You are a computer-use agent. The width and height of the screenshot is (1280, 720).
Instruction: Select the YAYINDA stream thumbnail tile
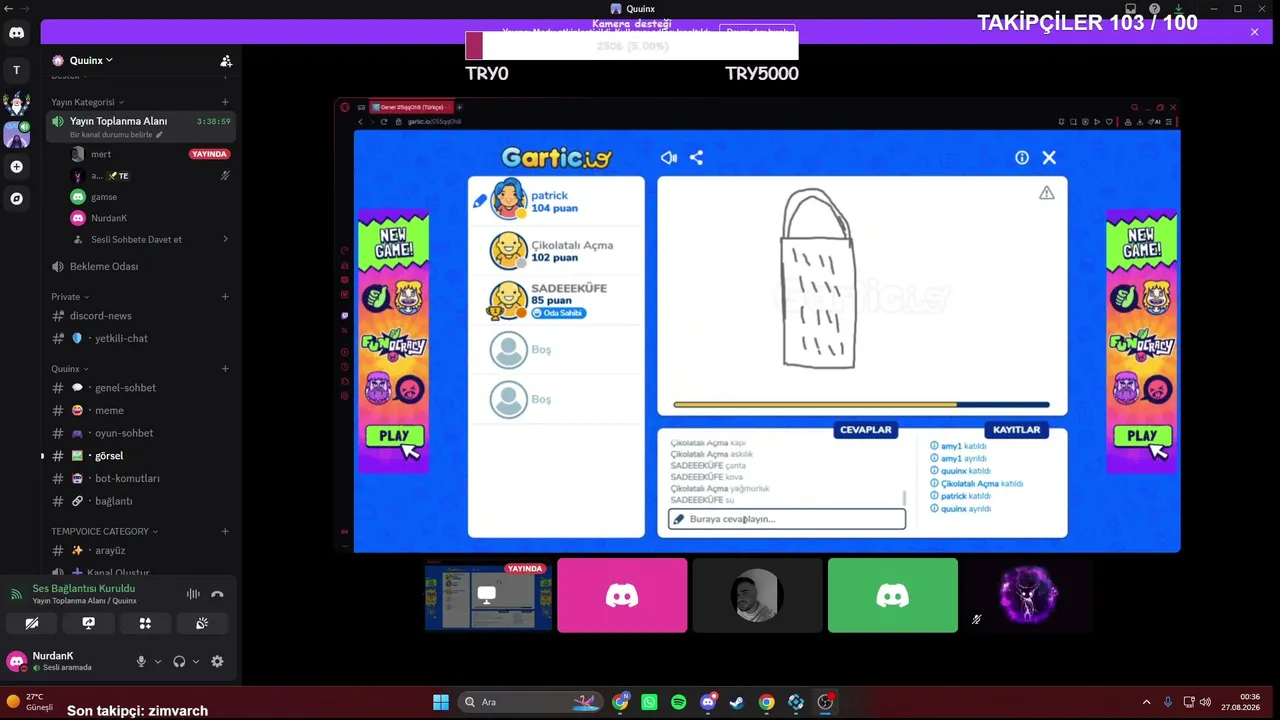(488, 596)
